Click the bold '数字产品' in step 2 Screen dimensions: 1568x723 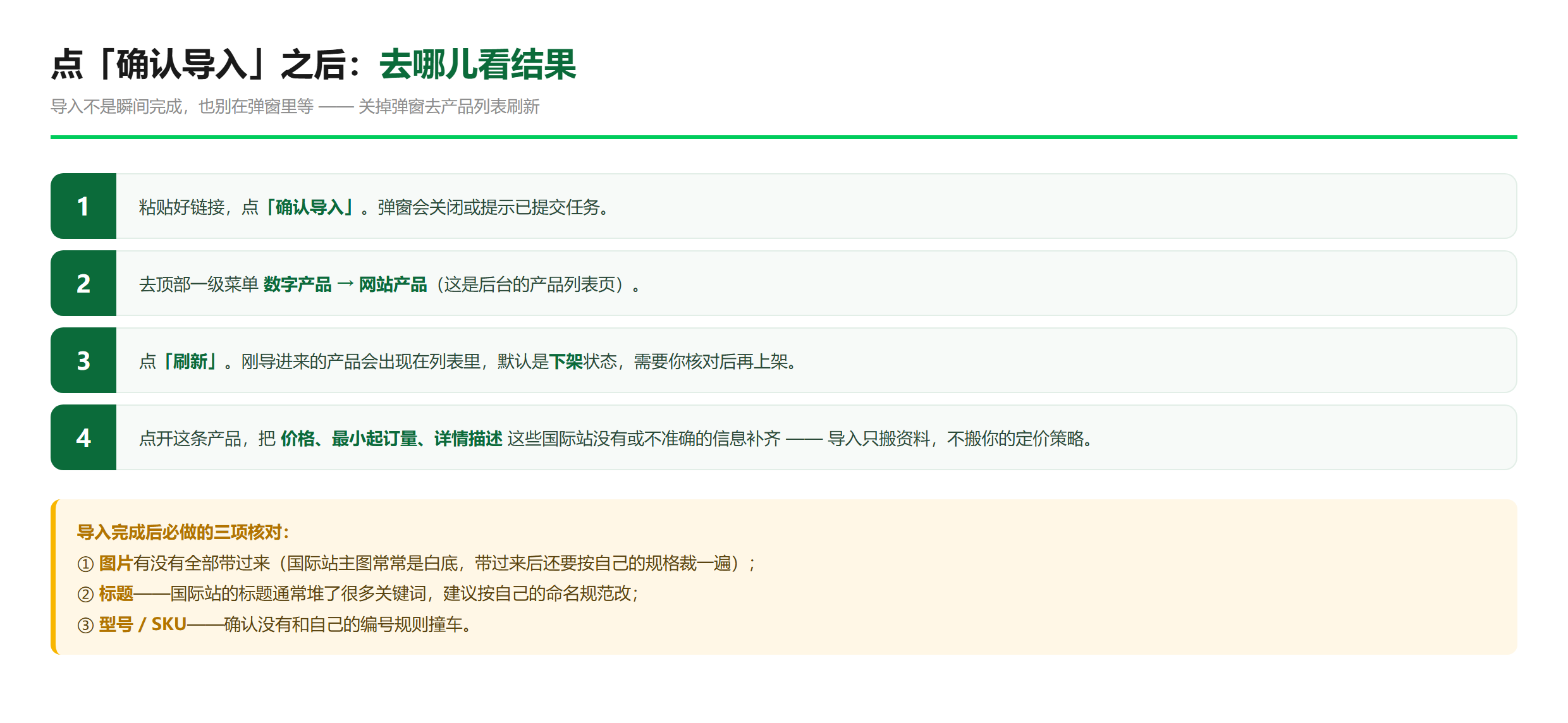point(297,284)
